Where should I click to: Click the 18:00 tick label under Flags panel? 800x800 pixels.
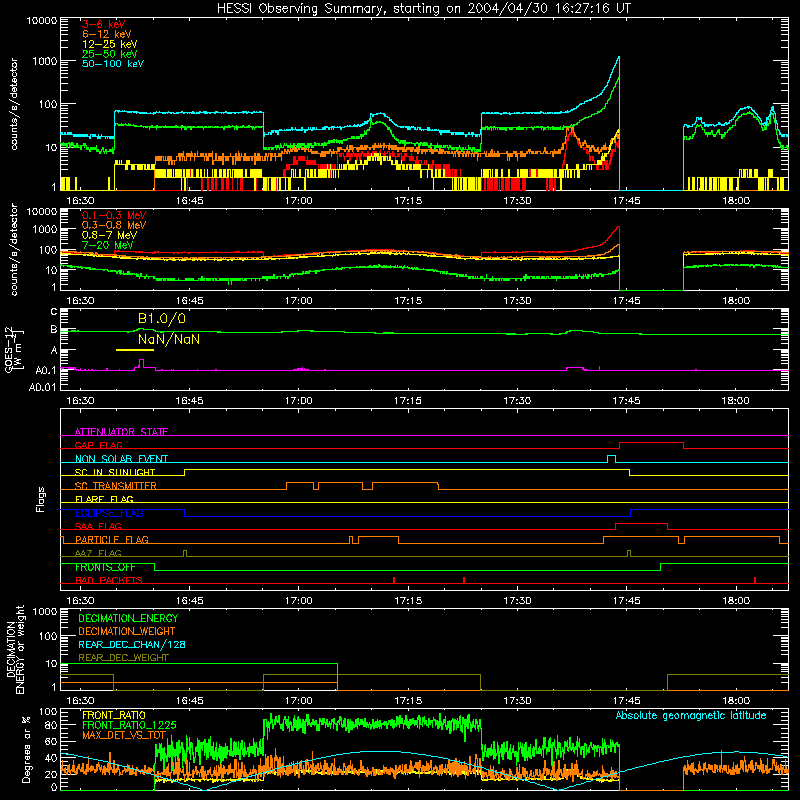[736, 601]
